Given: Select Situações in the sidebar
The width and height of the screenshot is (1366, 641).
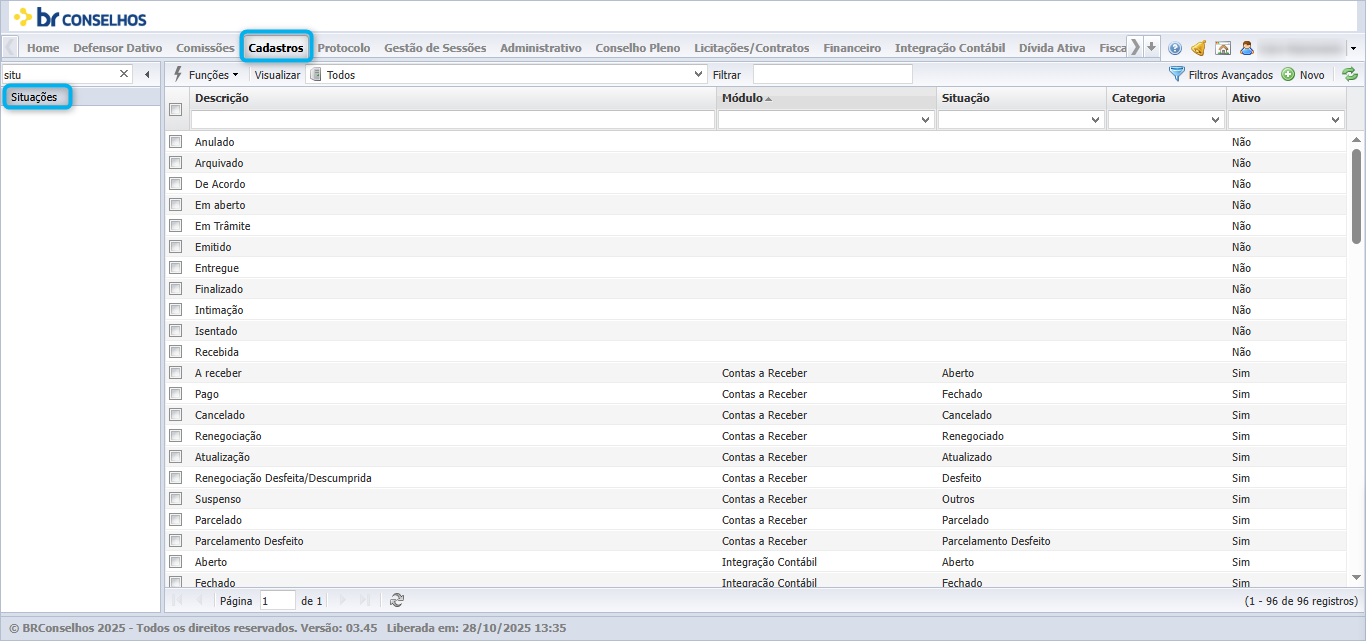Looking at the screenshot, I should [35, 97].
